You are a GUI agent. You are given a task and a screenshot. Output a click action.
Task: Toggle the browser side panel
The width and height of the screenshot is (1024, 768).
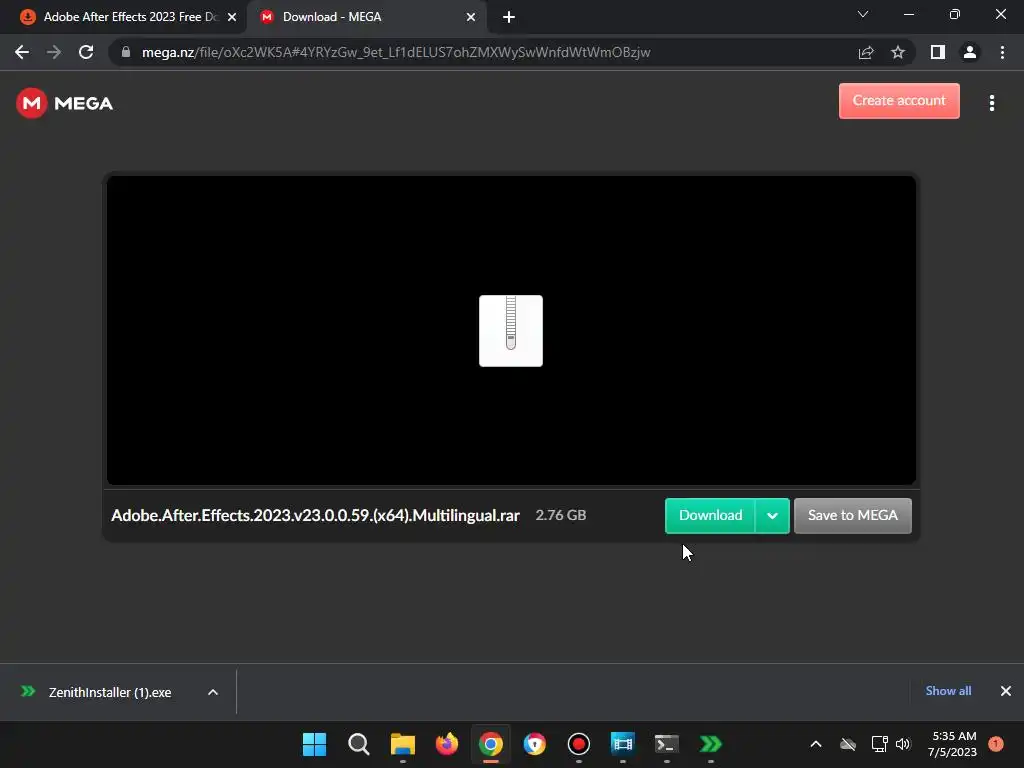[938, 52]
